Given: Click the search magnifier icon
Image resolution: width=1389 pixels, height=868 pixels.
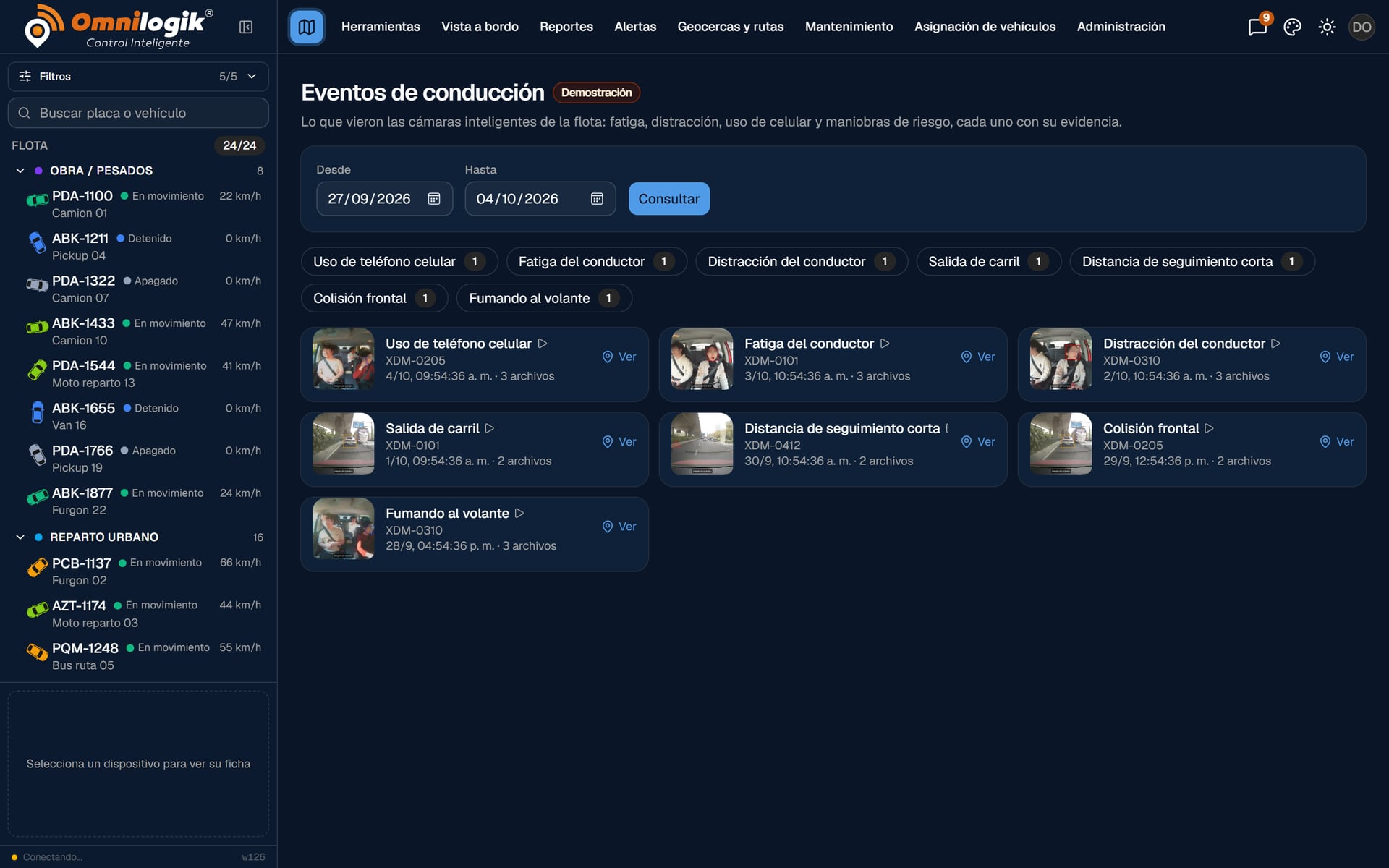Looking at the screenshot, I should [x=24, y=113].
